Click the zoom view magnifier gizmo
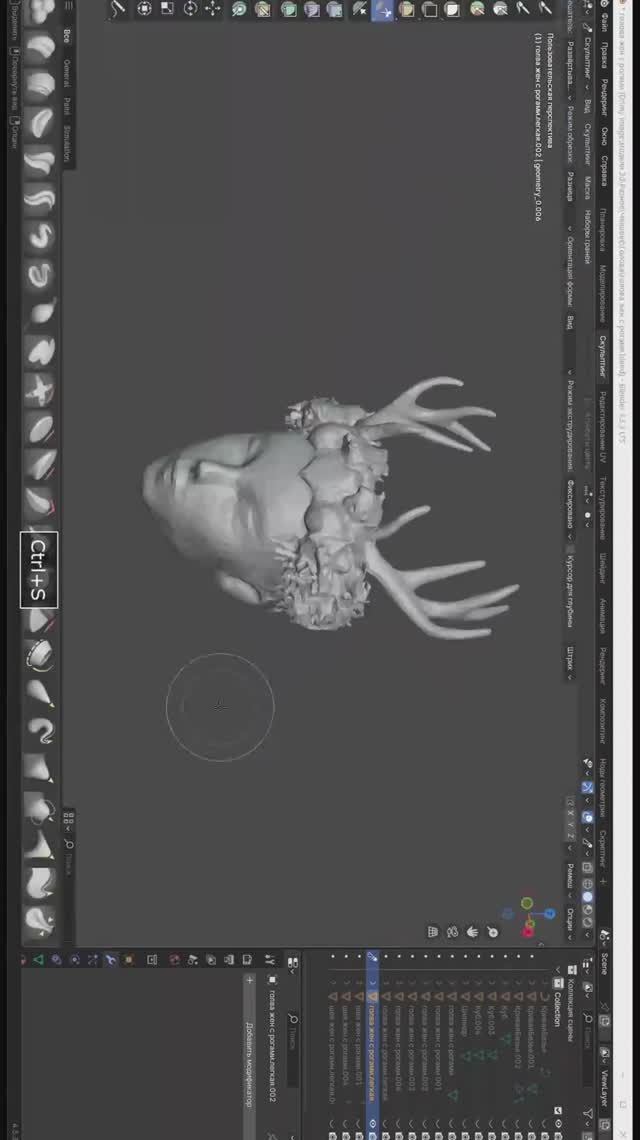Screen dimensions: 640x1140 pyautogui.click(x=492, y=932)
